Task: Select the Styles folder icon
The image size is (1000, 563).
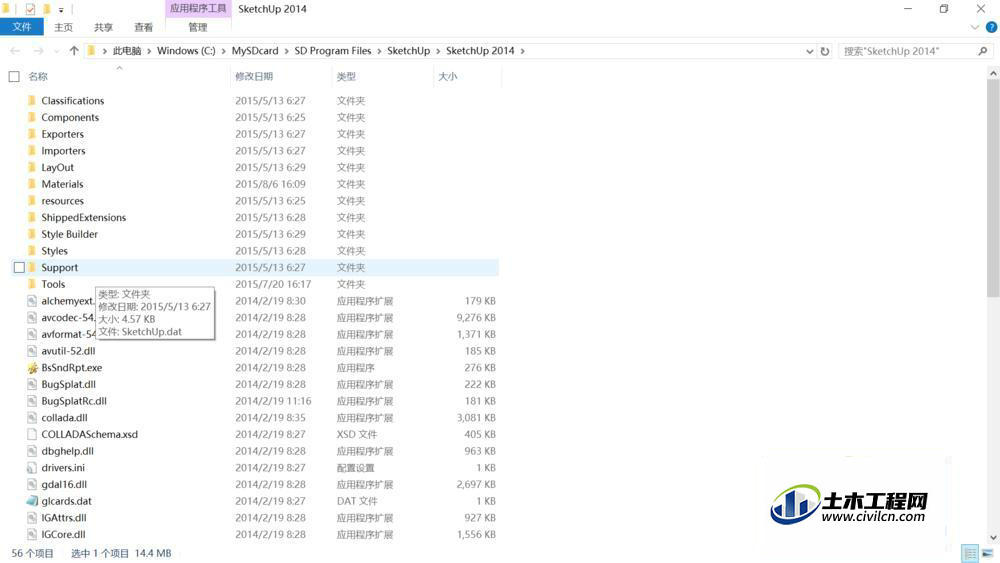Action: [x=32, y=251]
